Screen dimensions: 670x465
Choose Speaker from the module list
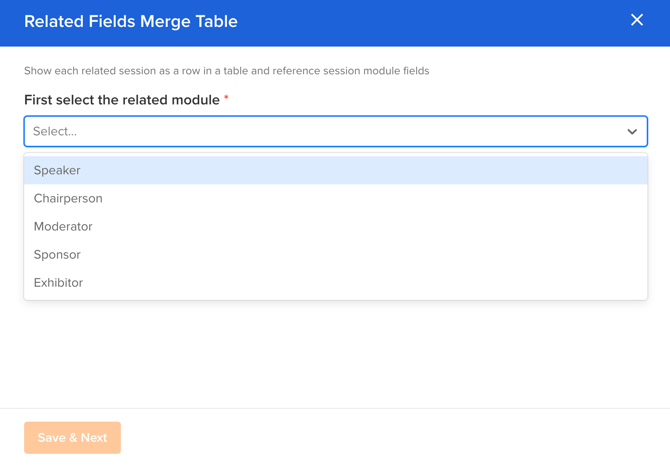tap(57, 170)
